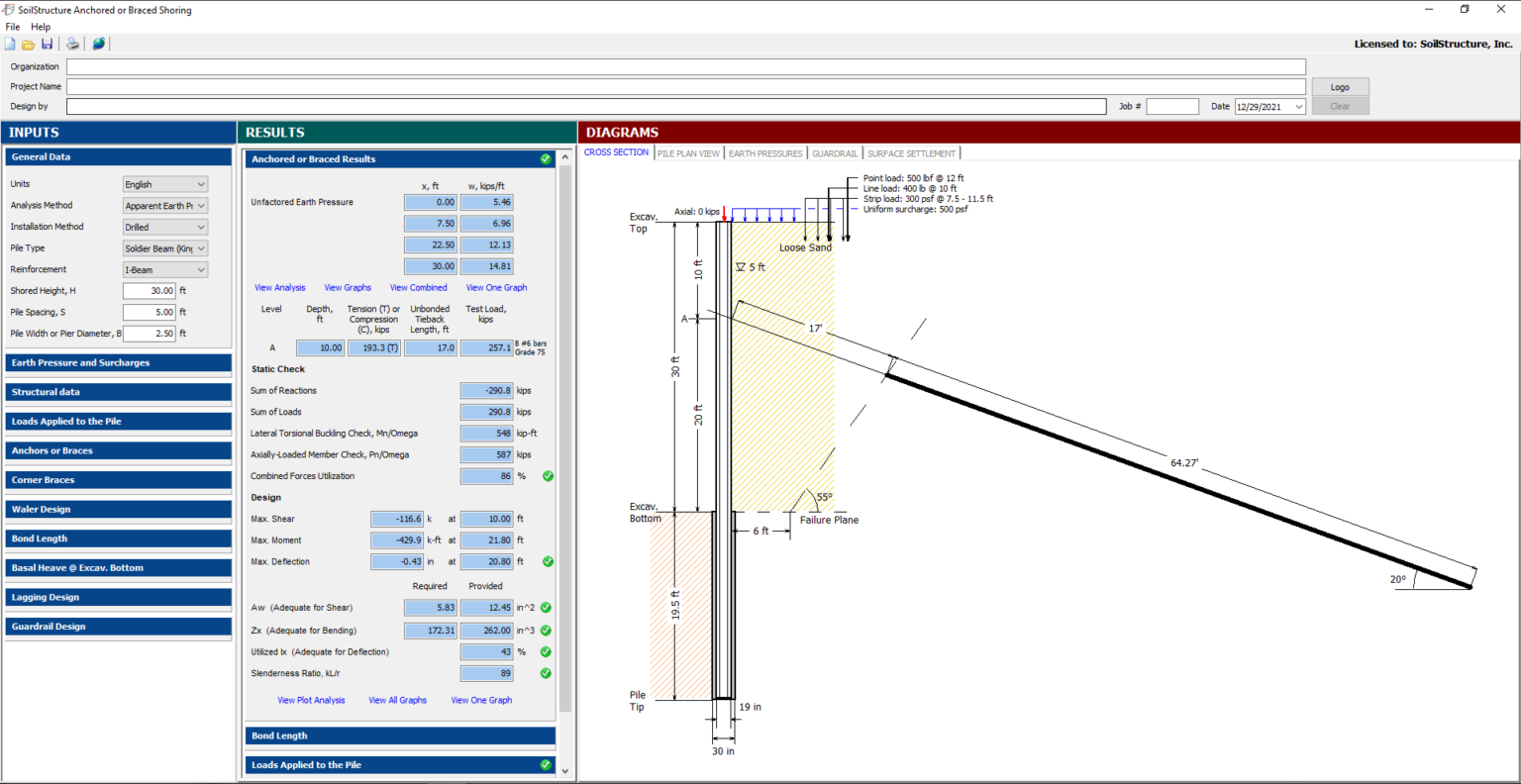The image size is (1521, 784).
Task: Click Results panel scrollbar down arrow
Action: tap(565, 770)
